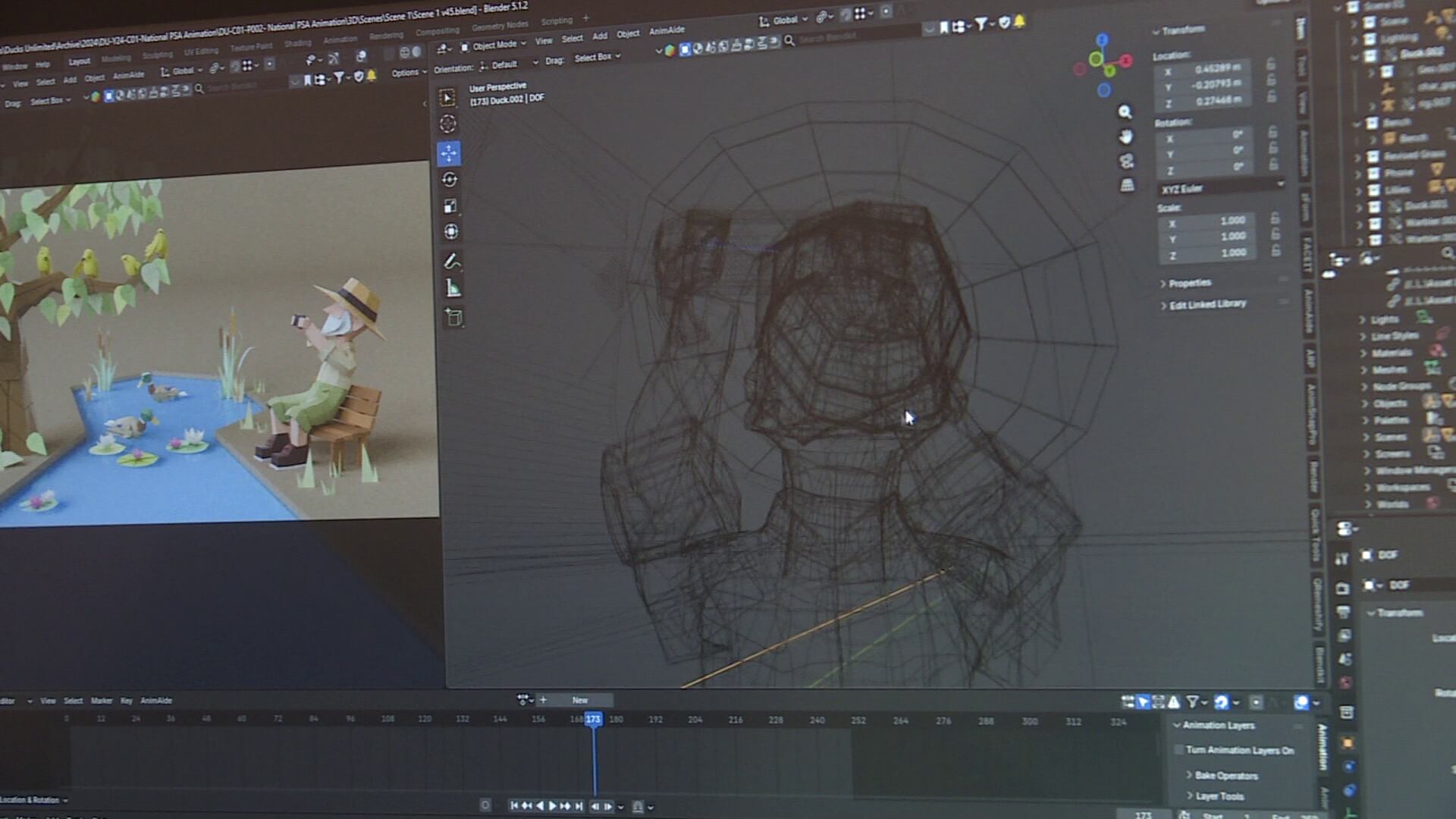Click the yellow notification bell icon
The image size is (1456, 819).
pyautogui.click(x=1019, y=22)
